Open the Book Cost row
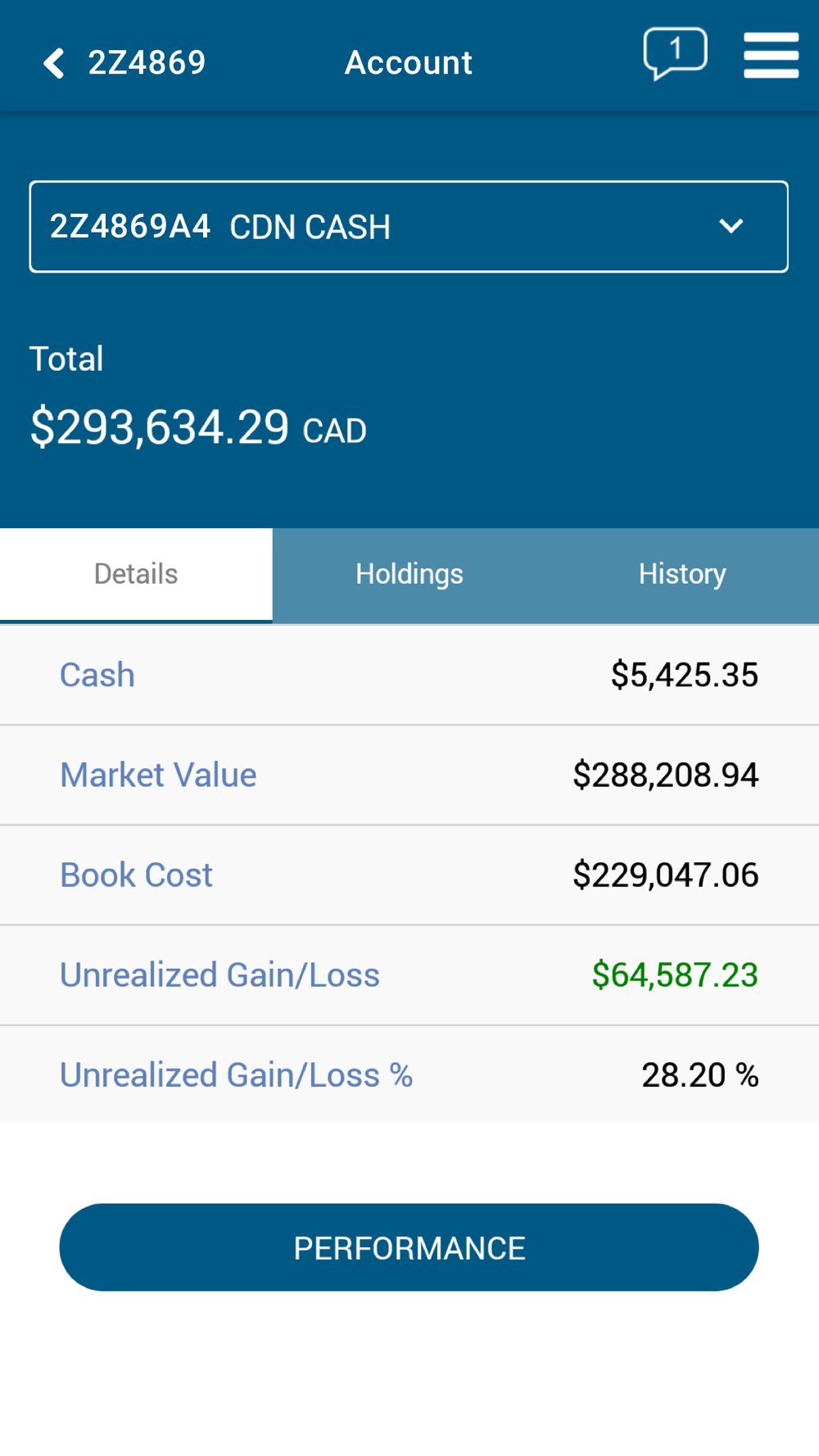 (x=409, y=875)
